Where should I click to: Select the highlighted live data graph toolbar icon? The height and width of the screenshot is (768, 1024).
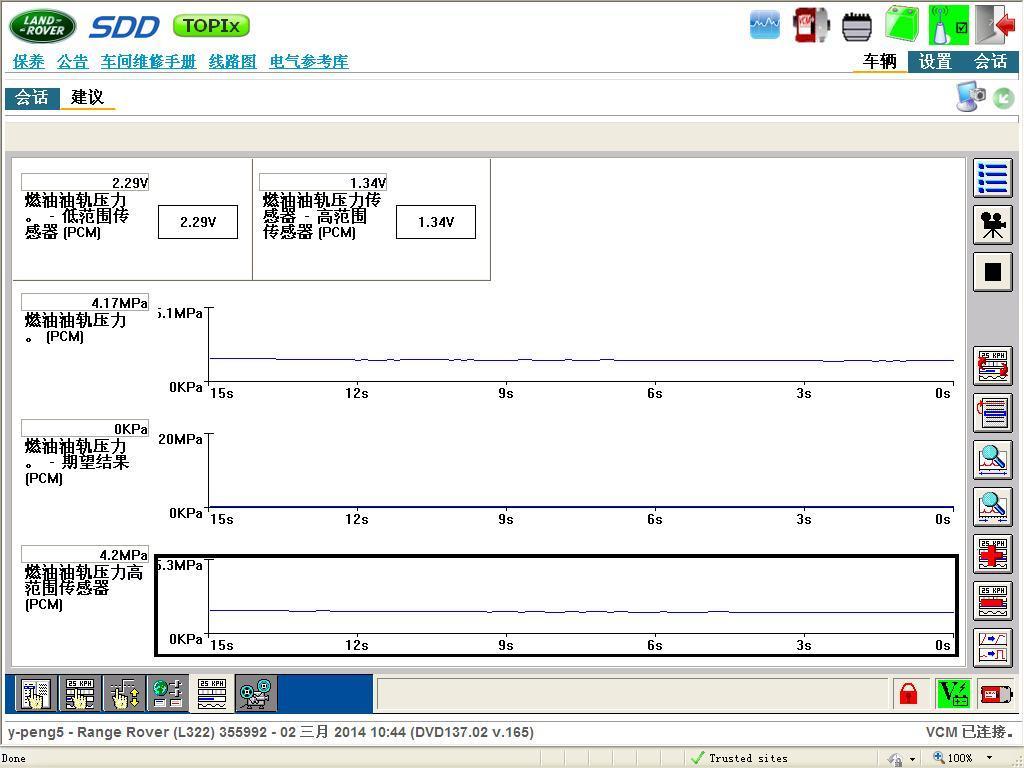pyautogui.click(x=212, y=693)
